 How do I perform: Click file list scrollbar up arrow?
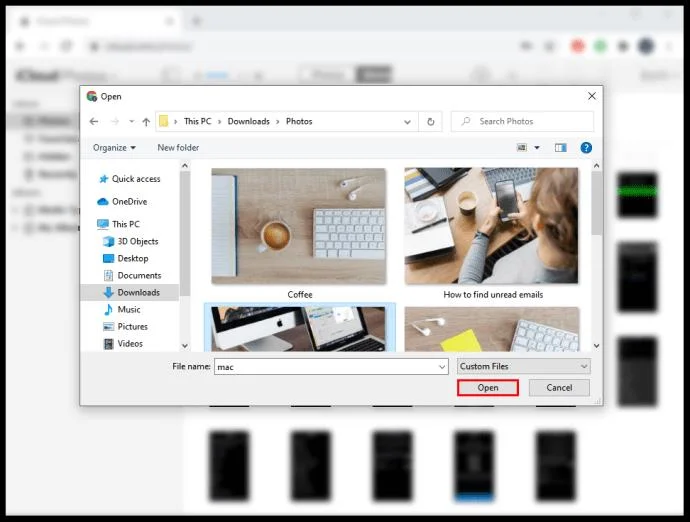point(596,166)
